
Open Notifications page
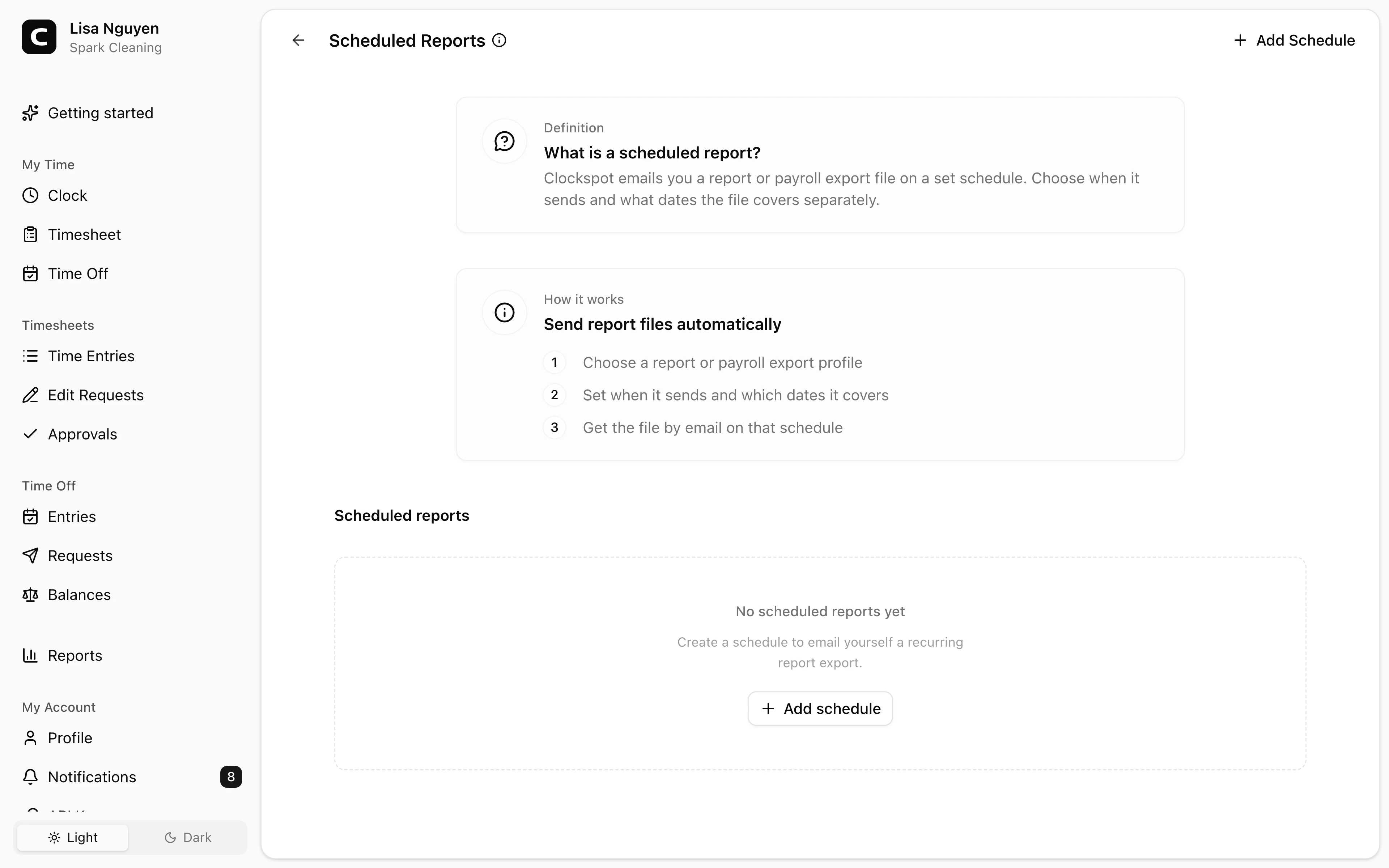pyautogui.click(x=92, y=777)
